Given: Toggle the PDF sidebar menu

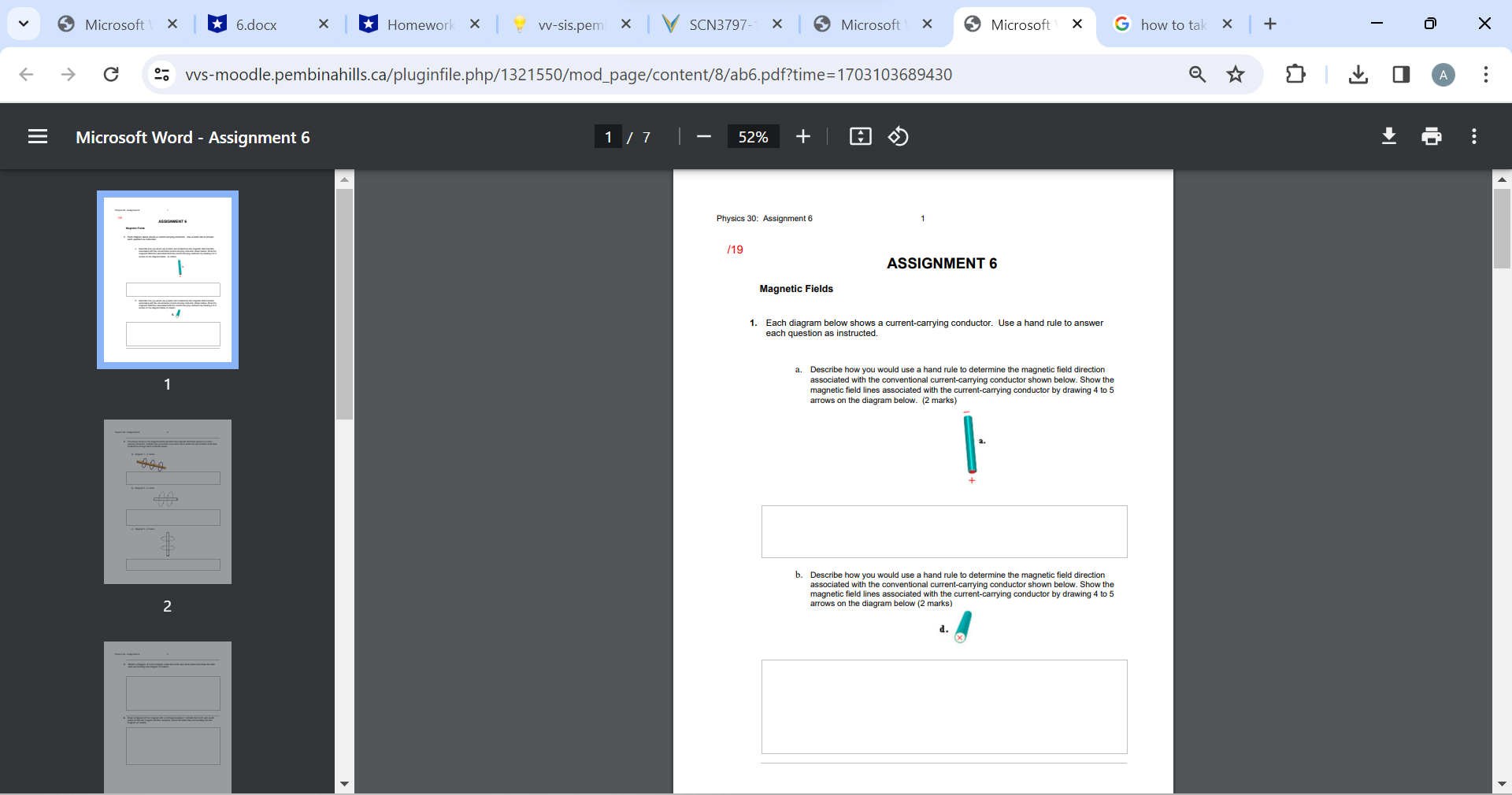Looking at the screenshot, I should 37,136.
